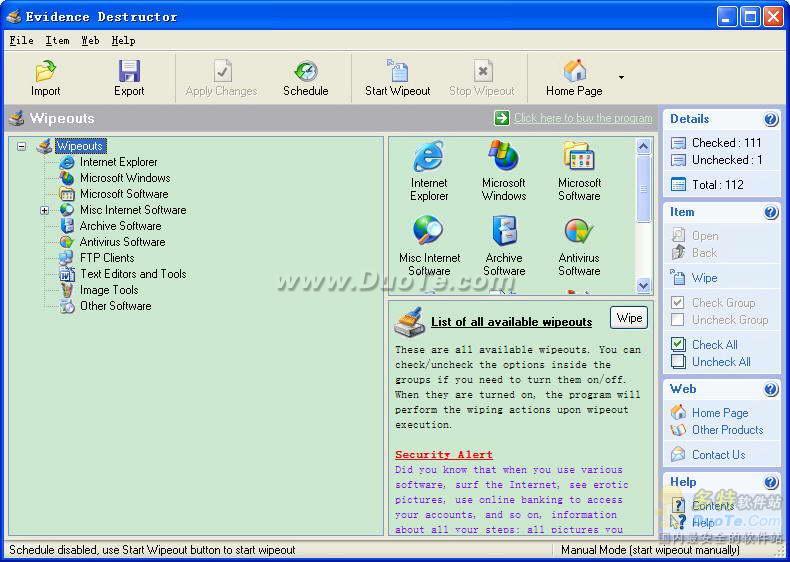Click the Apply Changes toolbar icon
Viewport: 790px width, 562px height.
(x=222, y=71)
